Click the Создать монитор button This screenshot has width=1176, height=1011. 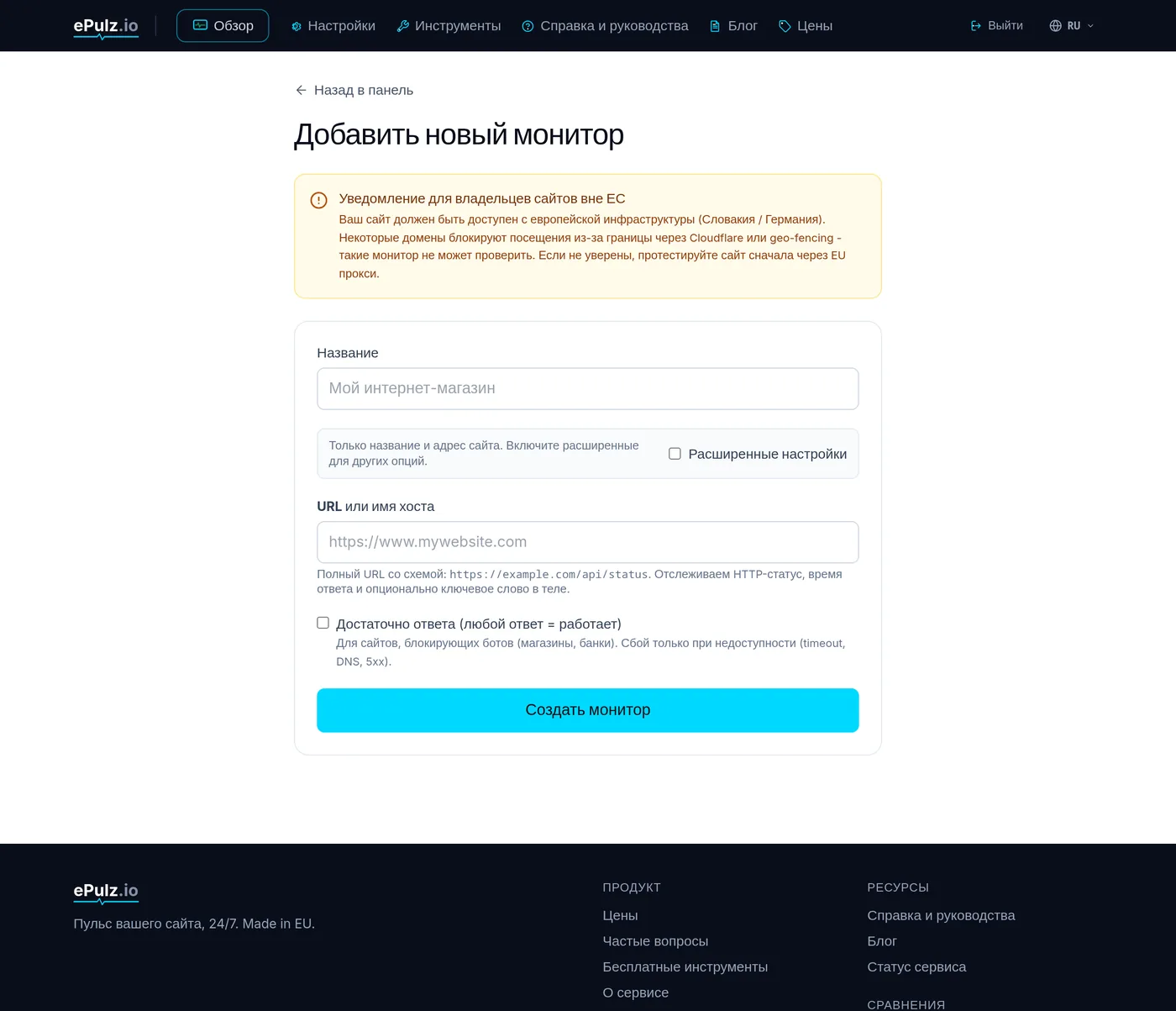click(588, 710)
